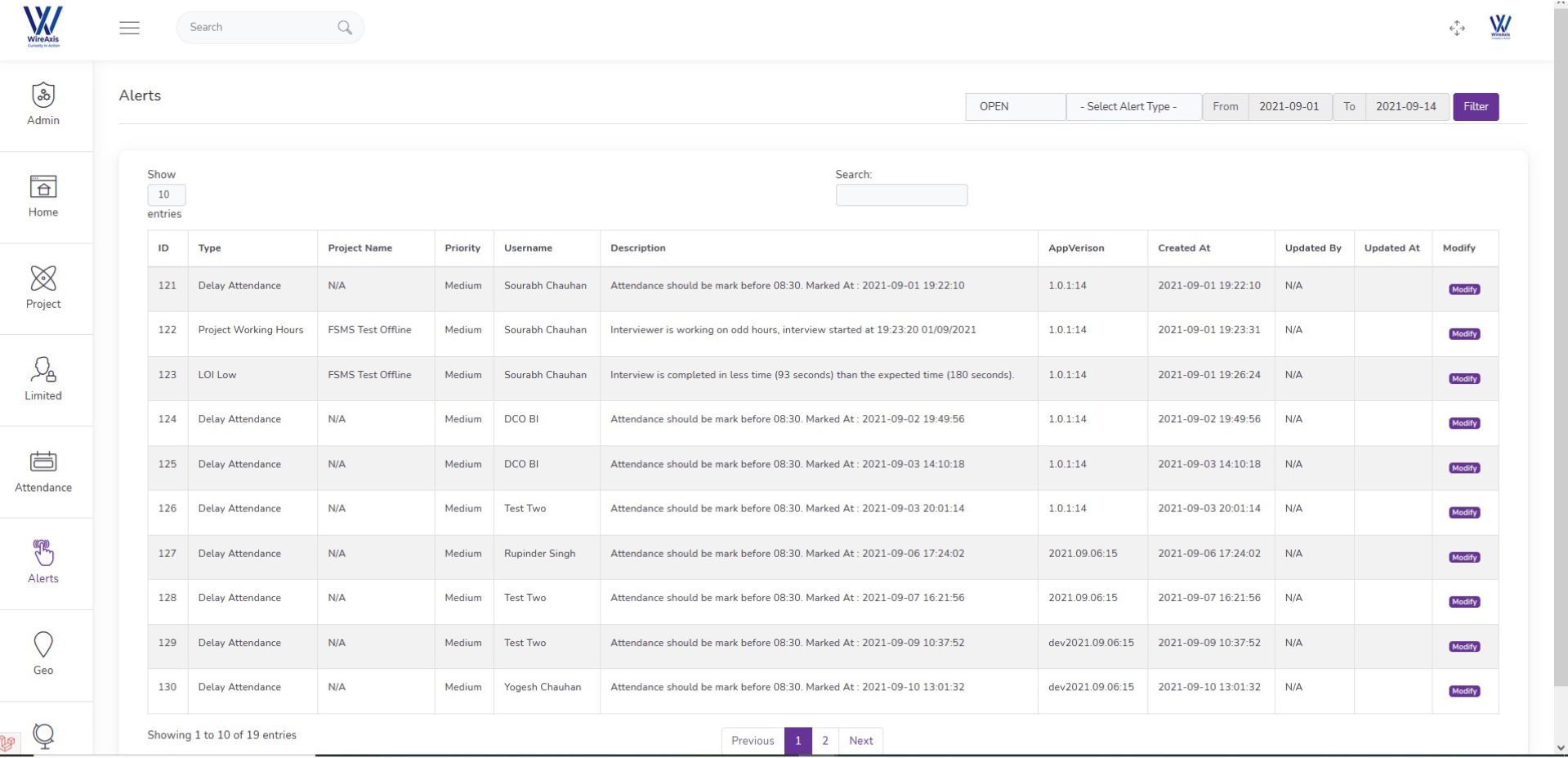Open the Show entries count dropdown
The width and height of the screenshot is (1568, 758).
click(166, 194)
